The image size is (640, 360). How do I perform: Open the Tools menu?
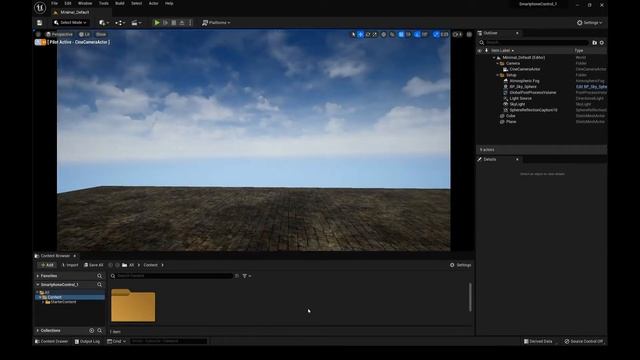pos(104,3)
